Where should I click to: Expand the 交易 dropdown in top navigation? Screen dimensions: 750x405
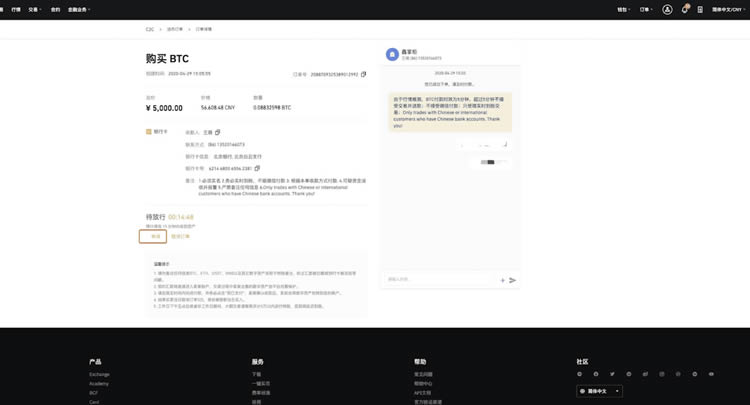pyautogui.click(x=35, y=10)
